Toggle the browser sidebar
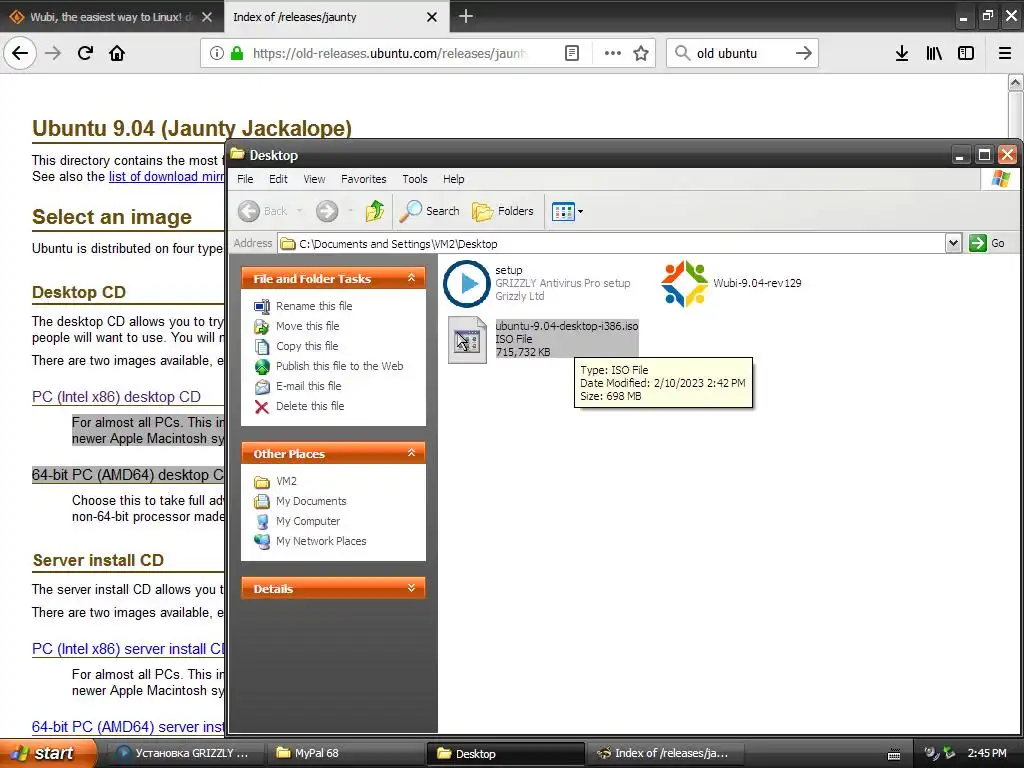This screenshot has width=1024, height=768. pos(966,53)
